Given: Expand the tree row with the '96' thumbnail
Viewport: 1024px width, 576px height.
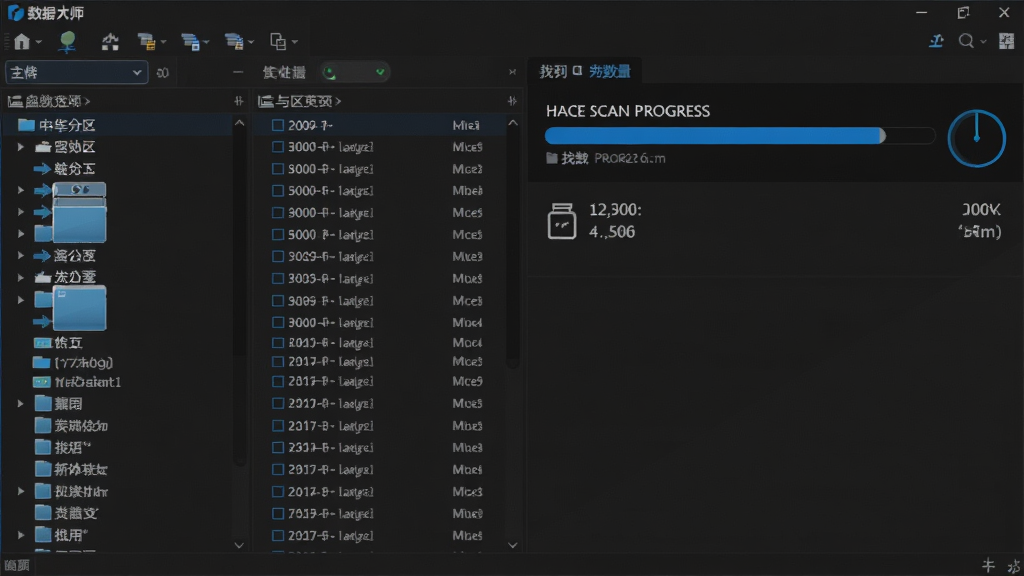Looking at the screenshot, I should [20, 190].
